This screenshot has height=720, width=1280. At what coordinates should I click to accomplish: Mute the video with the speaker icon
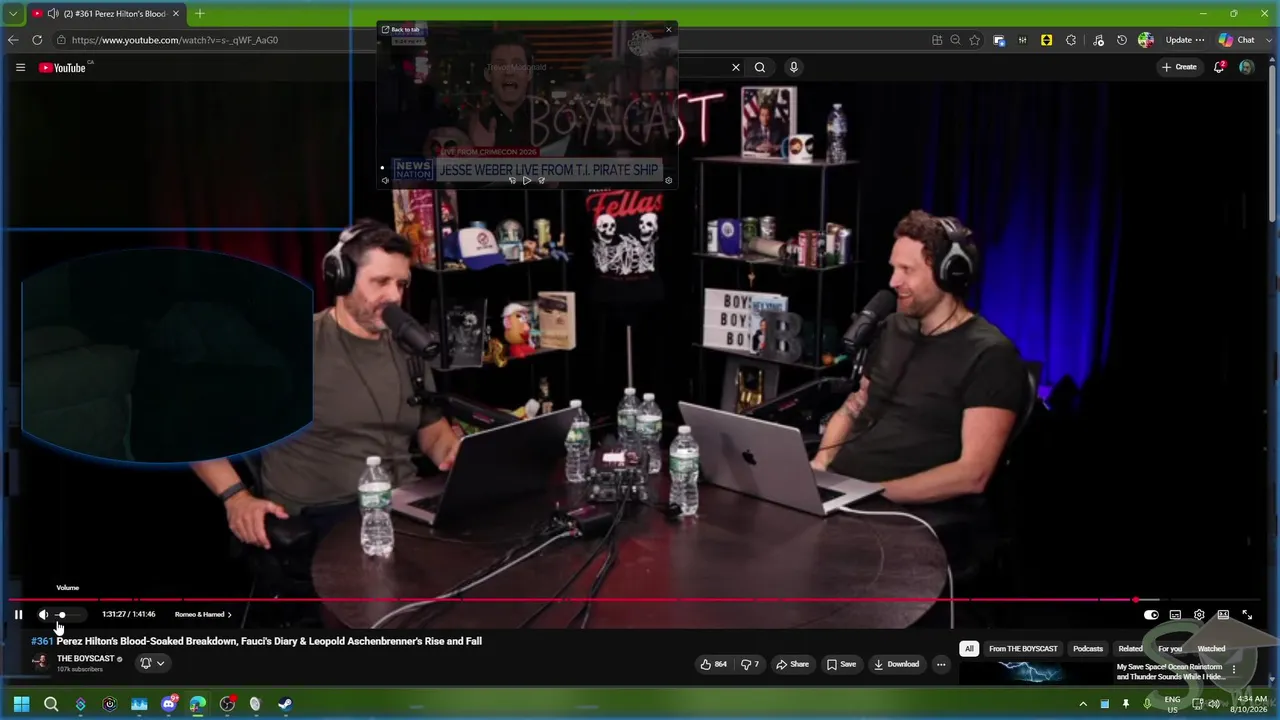[x=43, y=615]
